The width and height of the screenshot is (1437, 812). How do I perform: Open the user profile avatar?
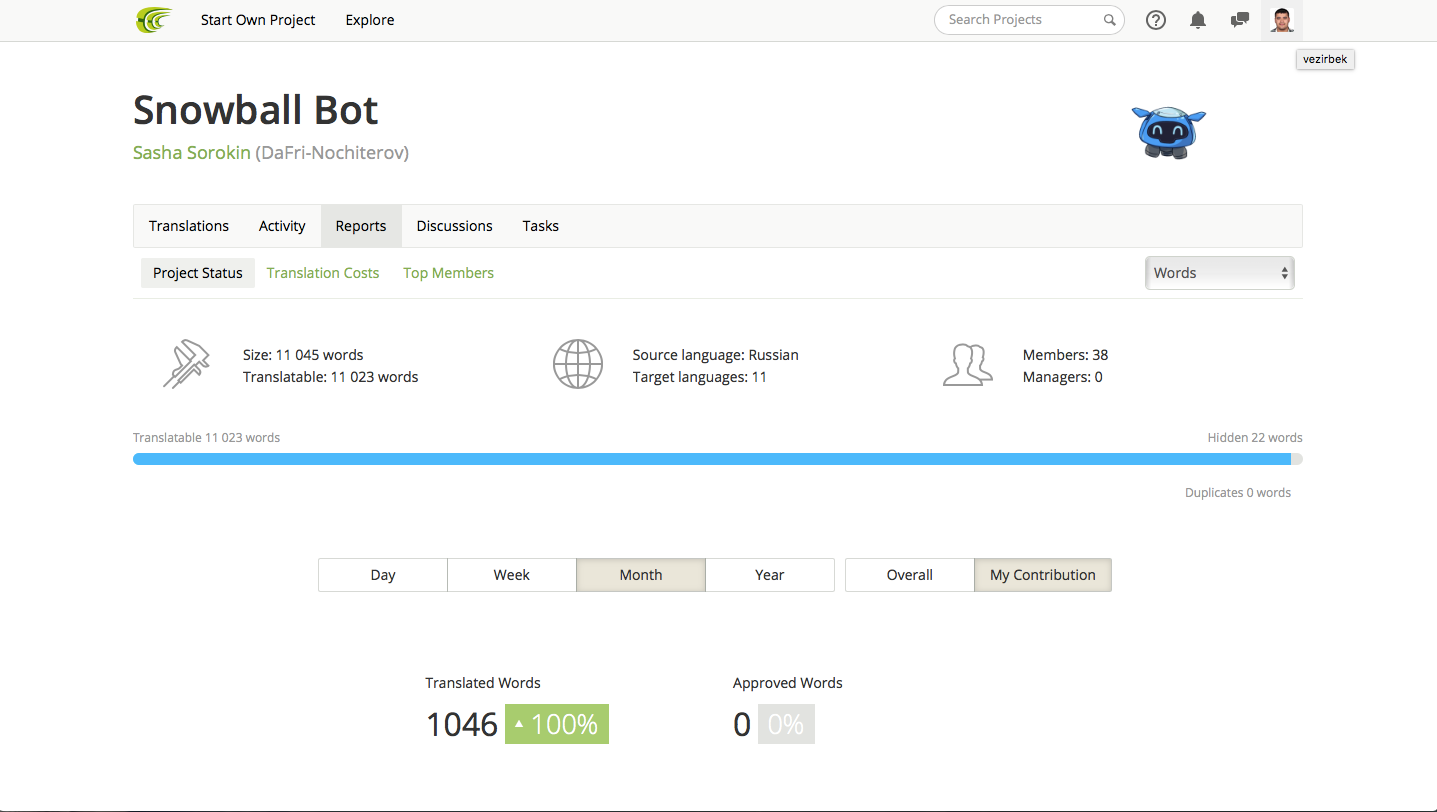[1282, 20]
